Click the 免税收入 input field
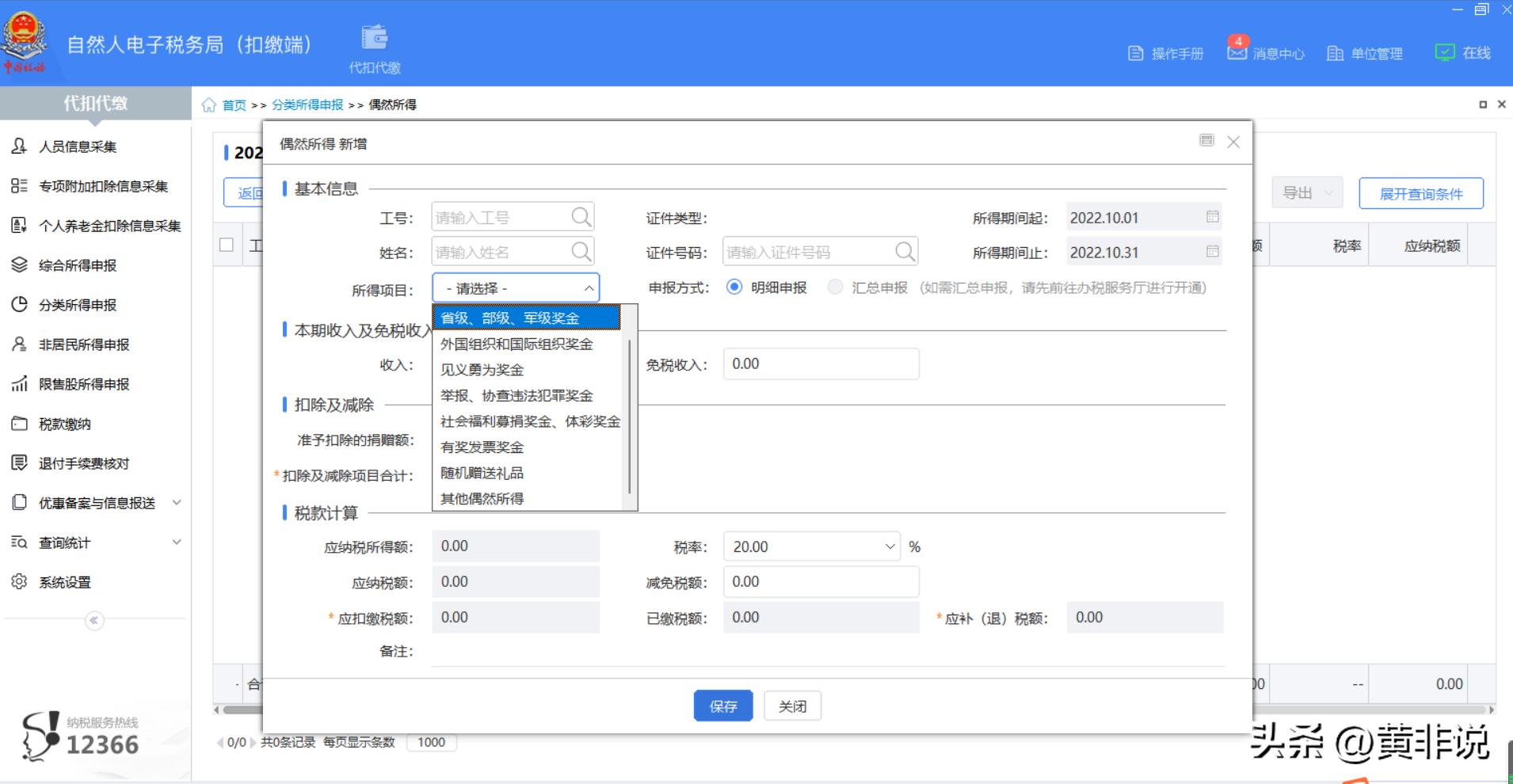 821,364
